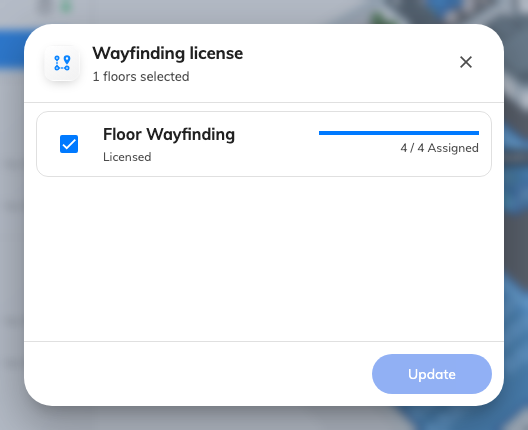Click the Wayfinding license dialog title

[168, 54]
